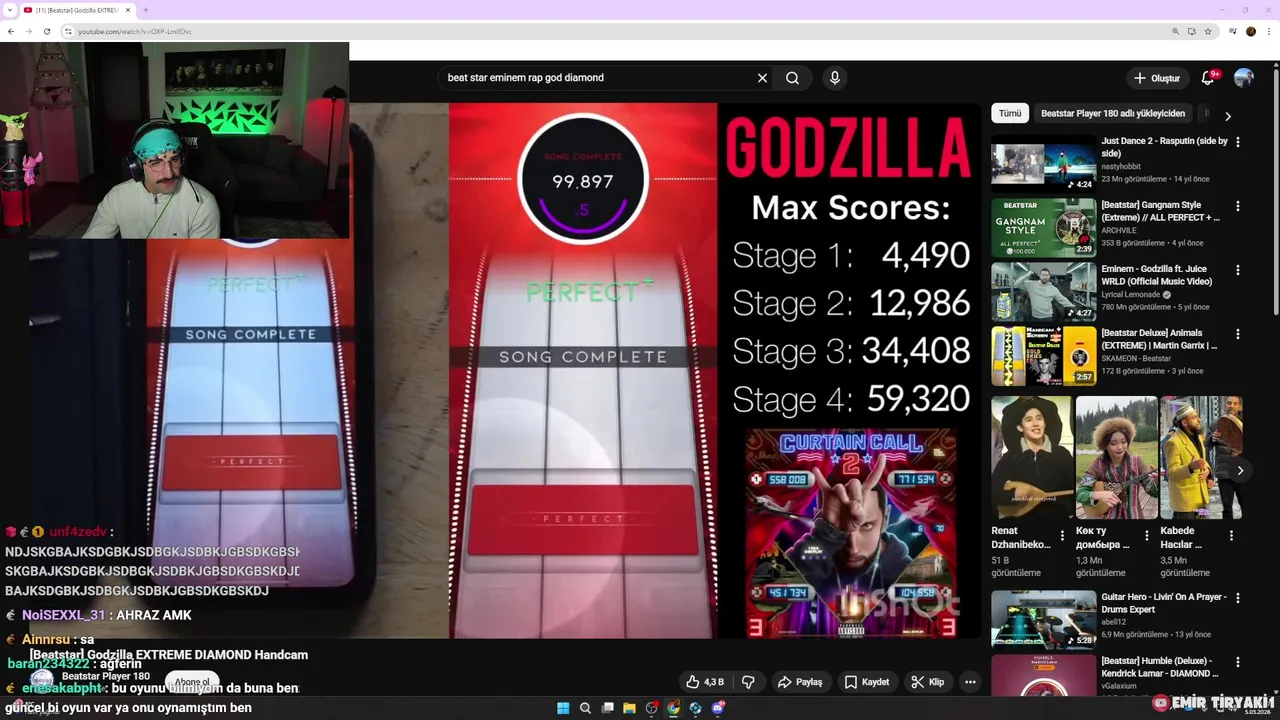The height and width of the screenshot is (720, 1280).
Task: Open File Explorer from the taskbar
Action: (629, 708)
